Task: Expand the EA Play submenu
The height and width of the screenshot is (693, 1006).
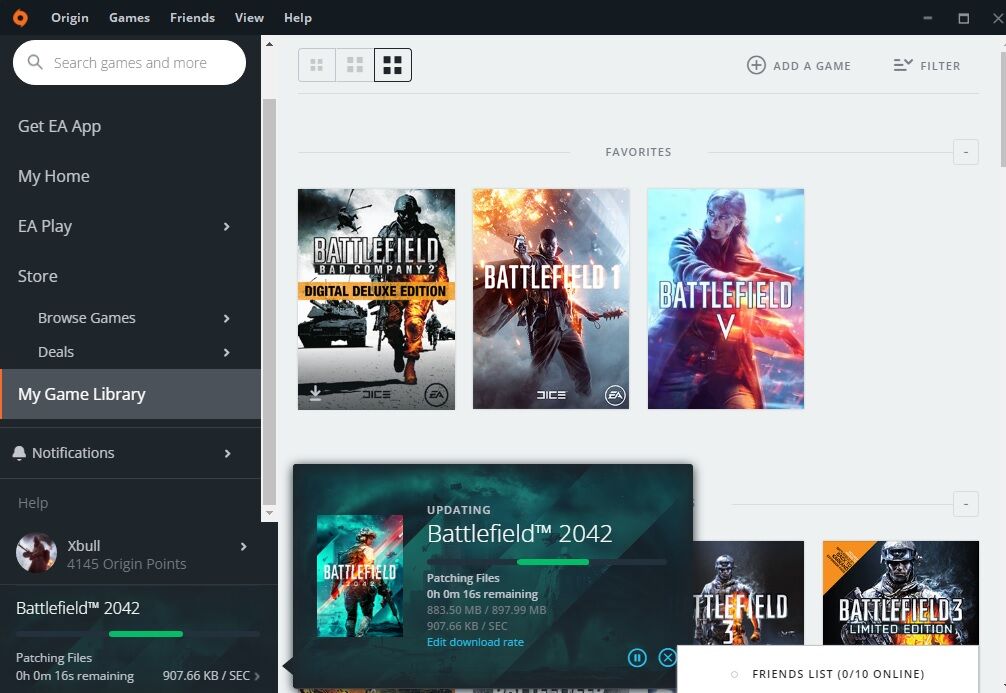Action: 226,227
